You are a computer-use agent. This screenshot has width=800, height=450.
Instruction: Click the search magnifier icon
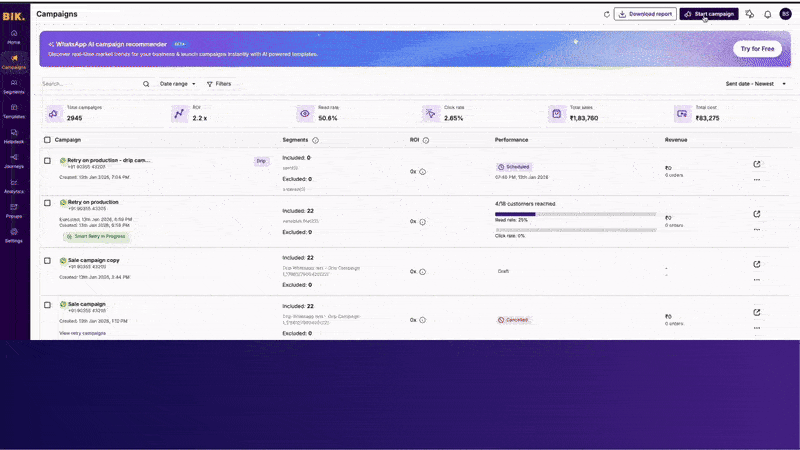point(146,84)
